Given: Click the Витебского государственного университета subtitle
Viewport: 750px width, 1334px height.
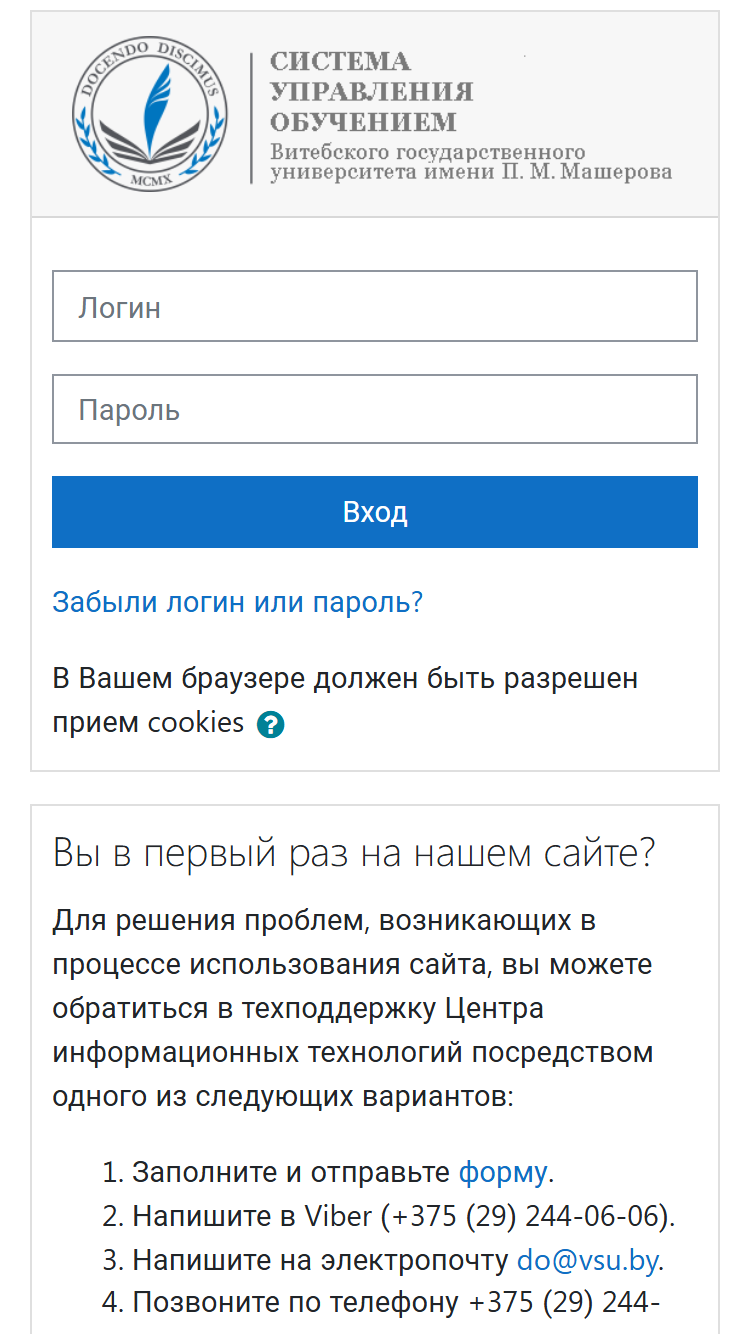Looking at the screenshot, I should (x=470, y=162).
